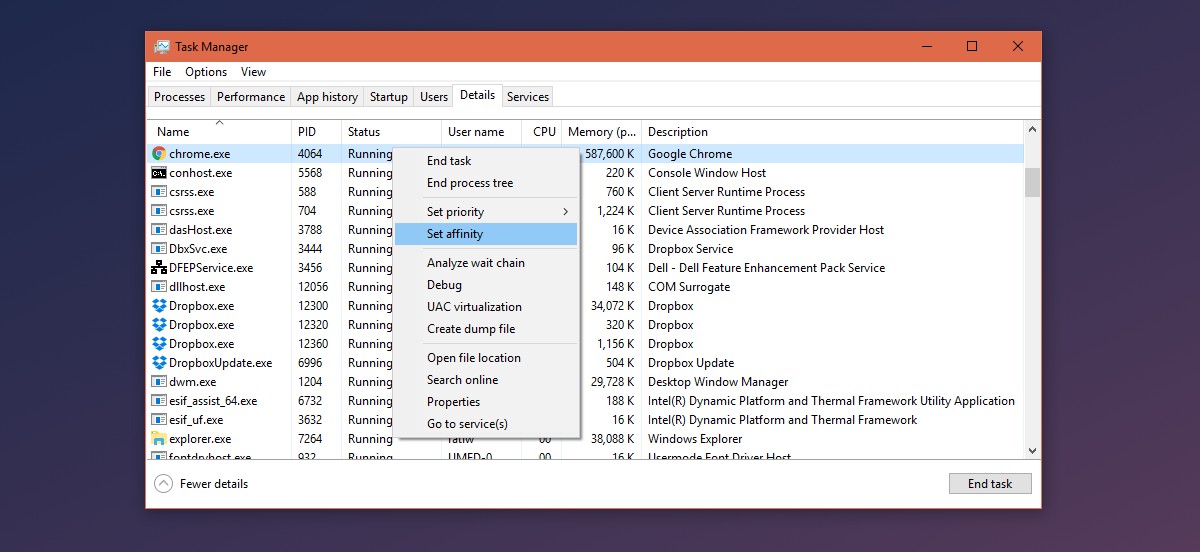Select UAC virtualization option

pyautogui.click(x=486, y=307)
